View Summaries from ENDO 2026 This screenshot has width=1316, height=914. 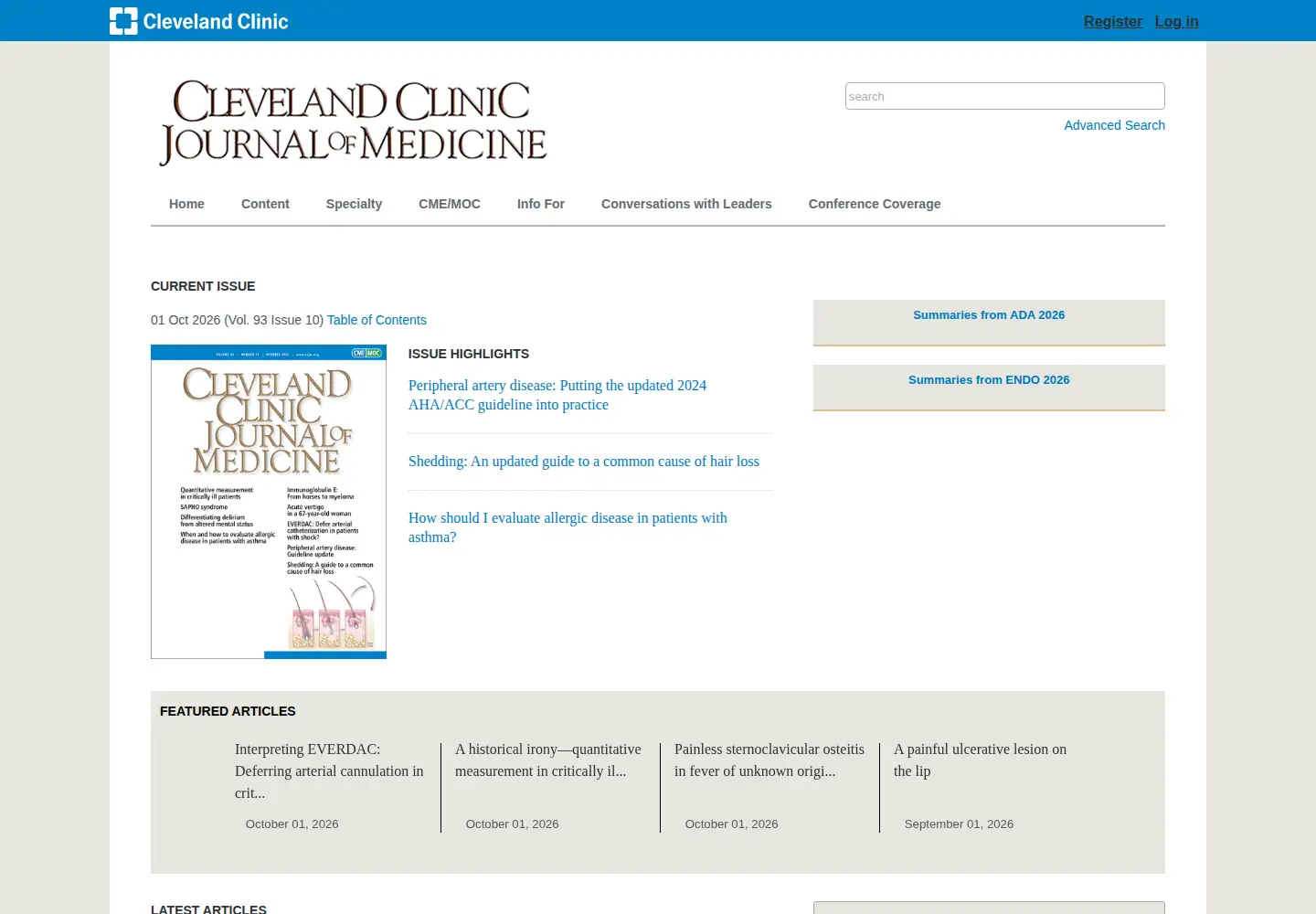coord(989,380)
